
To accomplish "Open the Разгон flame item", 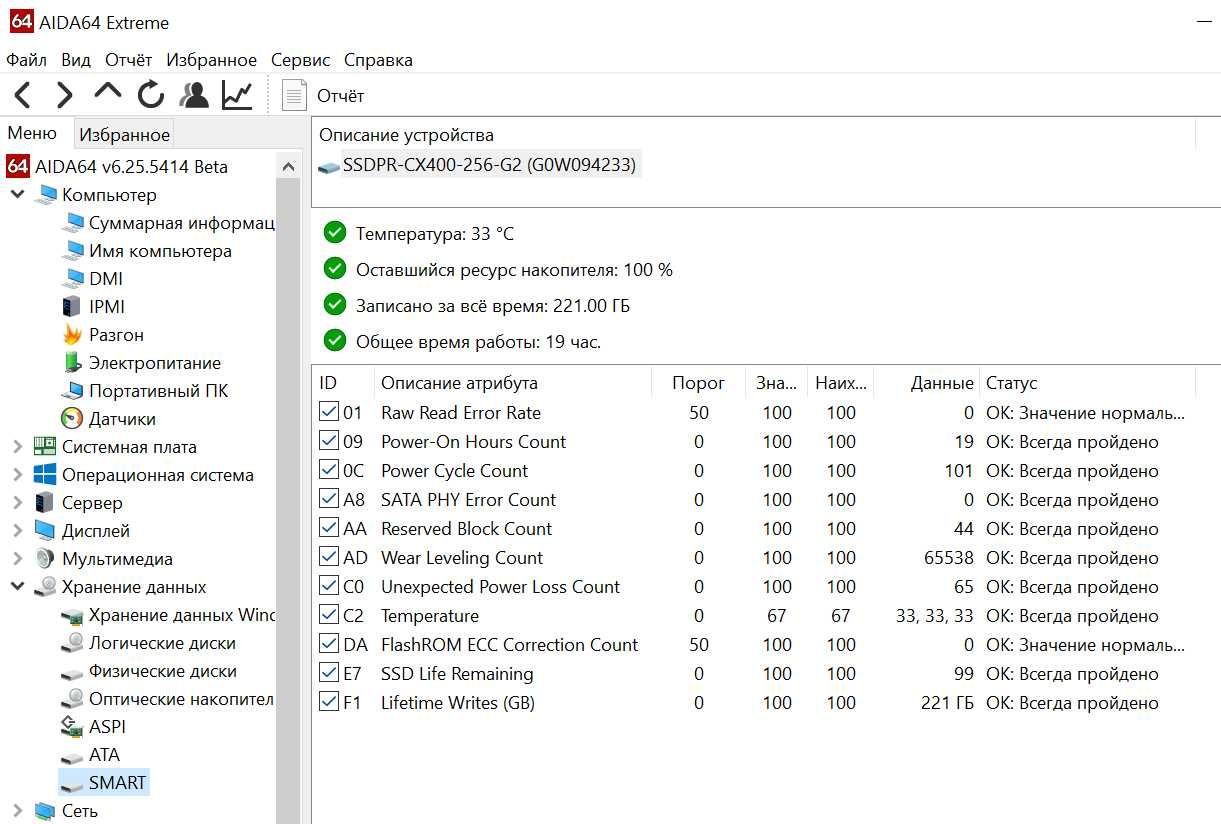I will pyautogui.click(x=103, y=335).
